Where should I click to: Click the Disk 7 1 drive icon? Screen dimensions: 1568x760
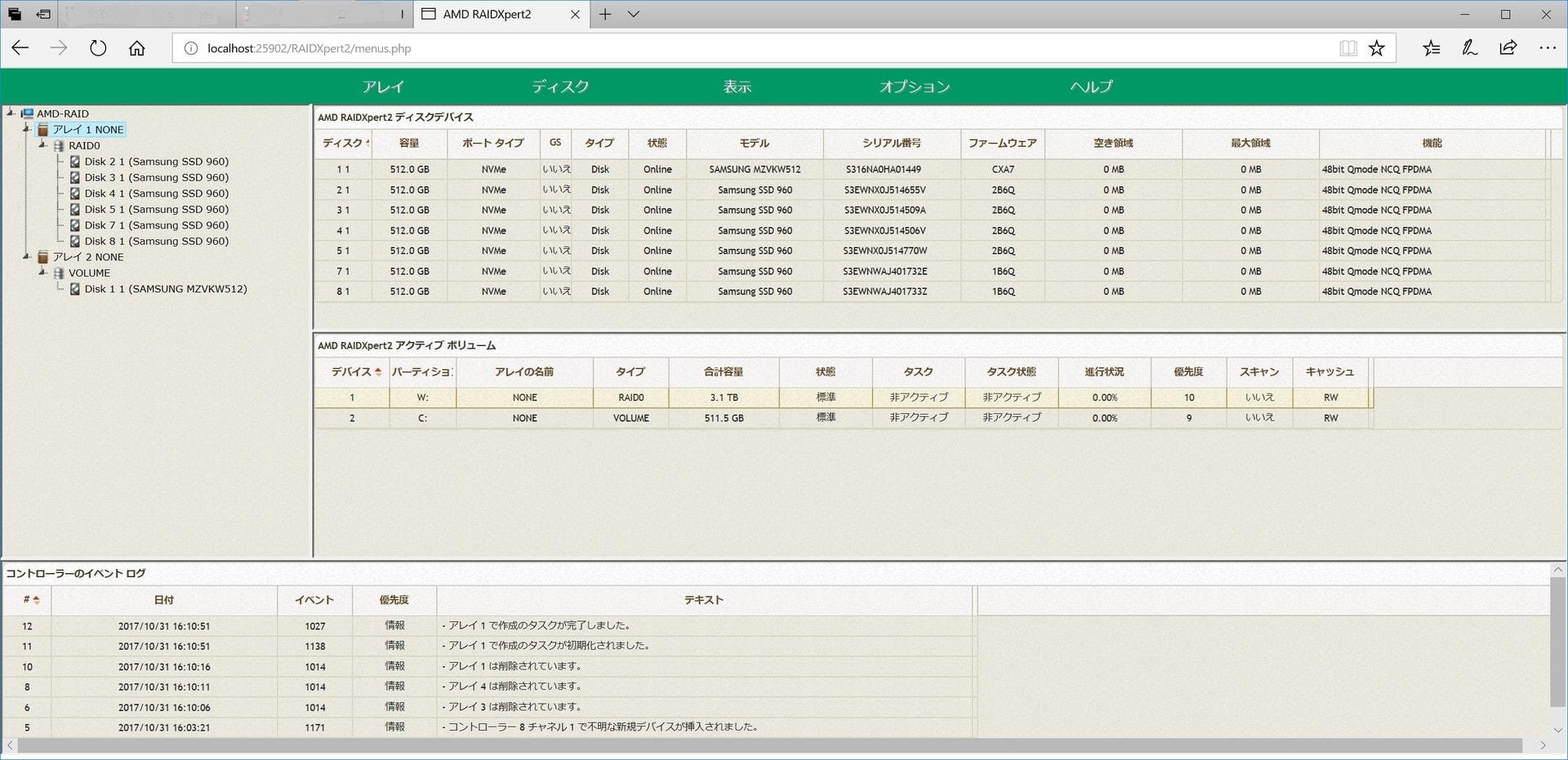(x=75, y=225)
